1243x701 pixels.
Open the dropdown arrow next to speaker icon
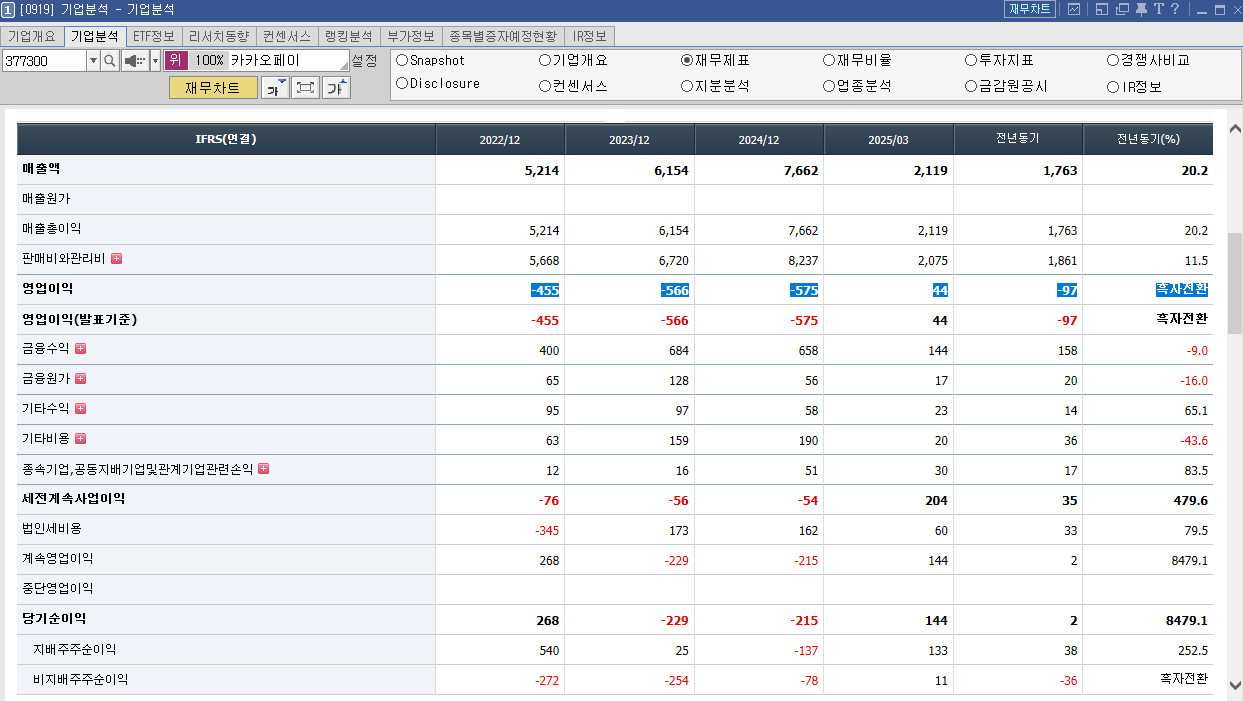[155, 61]
